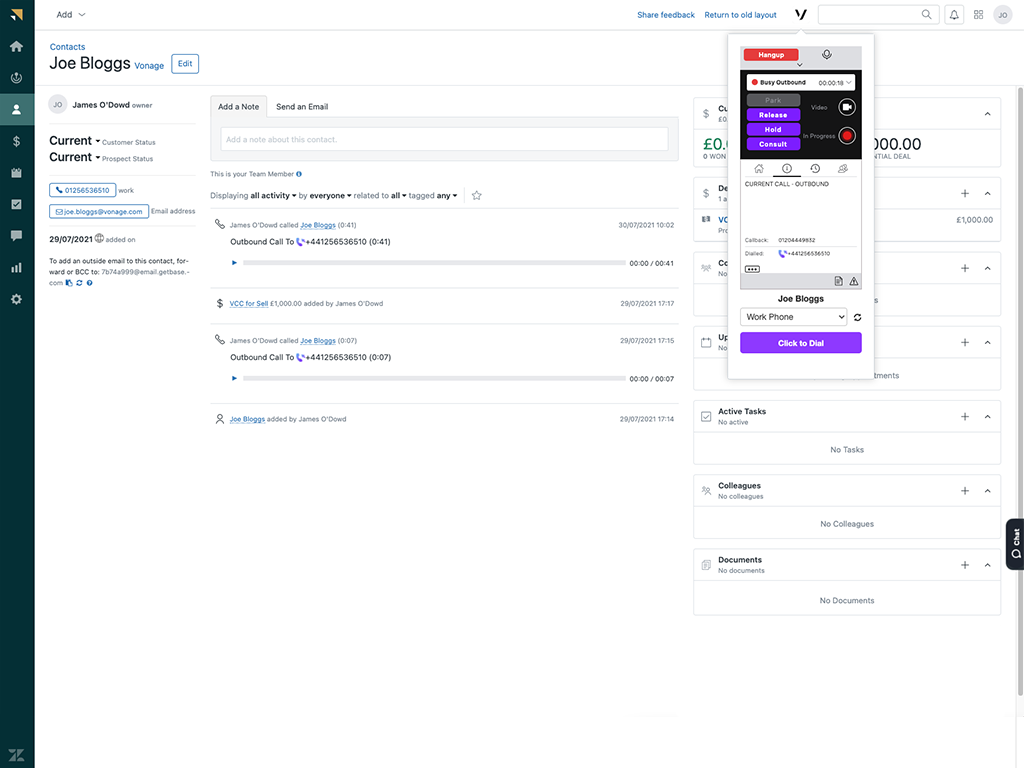Stop the In Progress call recording
Screen dimensions: 1024x768
pyautogui.click(x=847, y=136)
